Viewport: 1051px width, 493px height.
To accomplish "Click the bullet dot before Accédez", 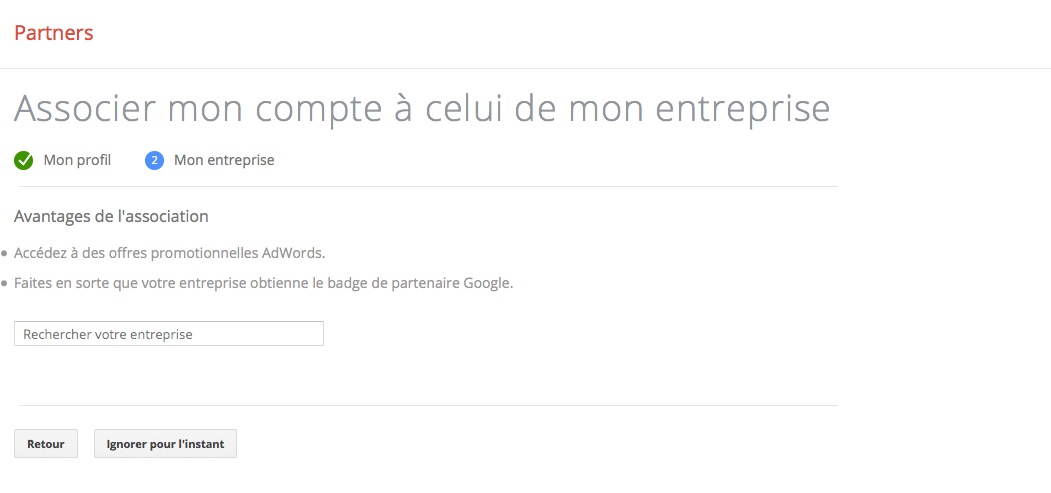I will [x=4, y=253].
